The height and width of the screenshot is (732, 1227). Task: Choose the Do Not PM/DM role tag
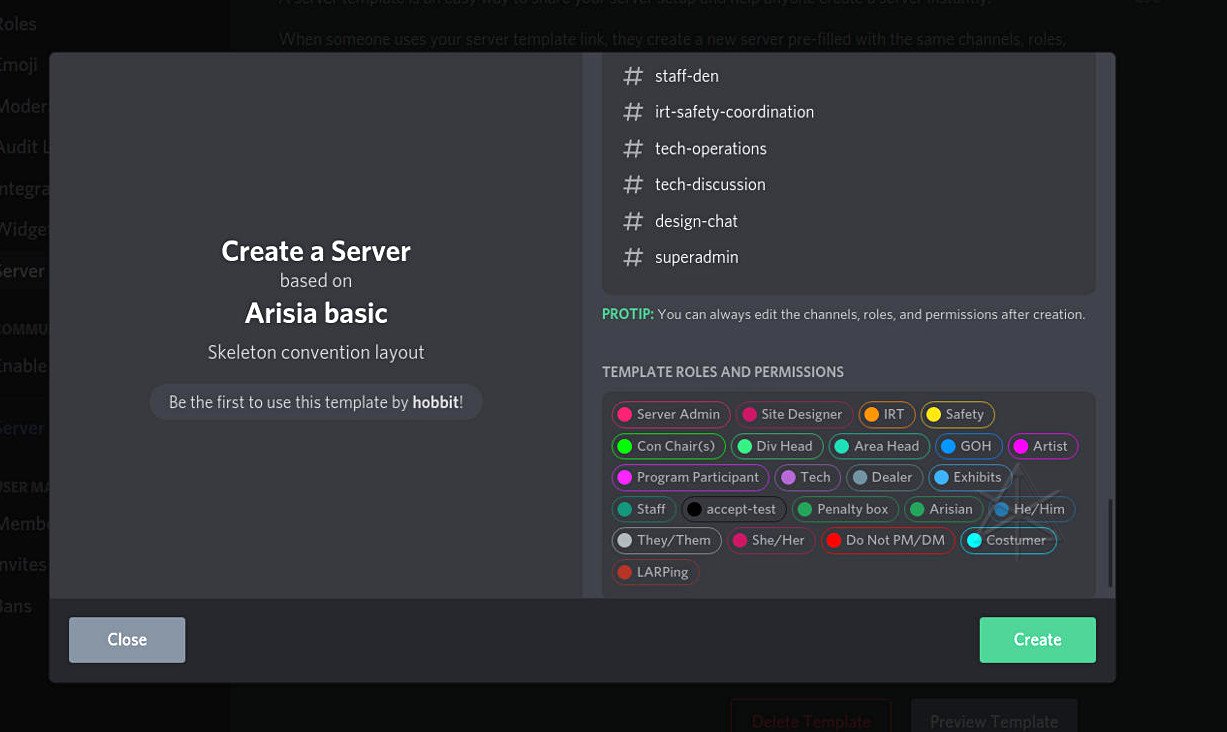pos(886,540)
